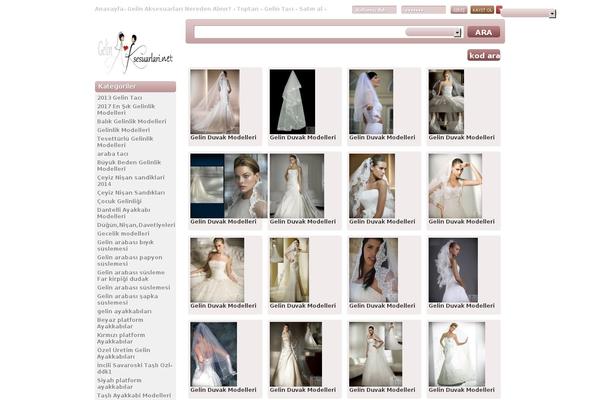
Task: Click inside the main search text box
Action: point(299,32)
